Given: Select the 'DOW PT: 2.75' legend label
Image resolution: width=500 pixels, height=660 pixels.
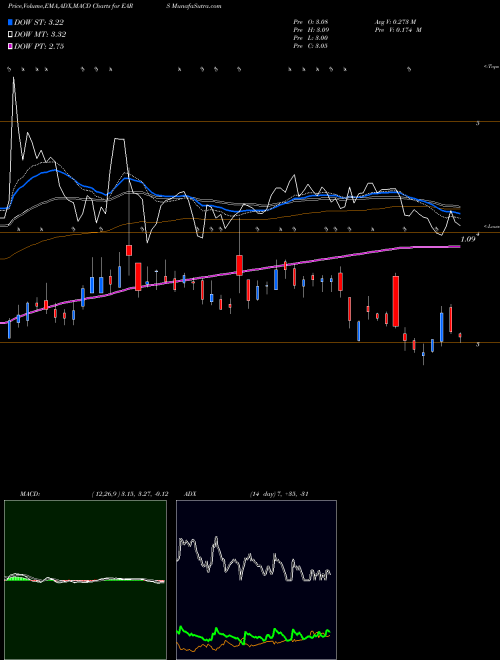Looking at the screenshot, I should point(39,46).
